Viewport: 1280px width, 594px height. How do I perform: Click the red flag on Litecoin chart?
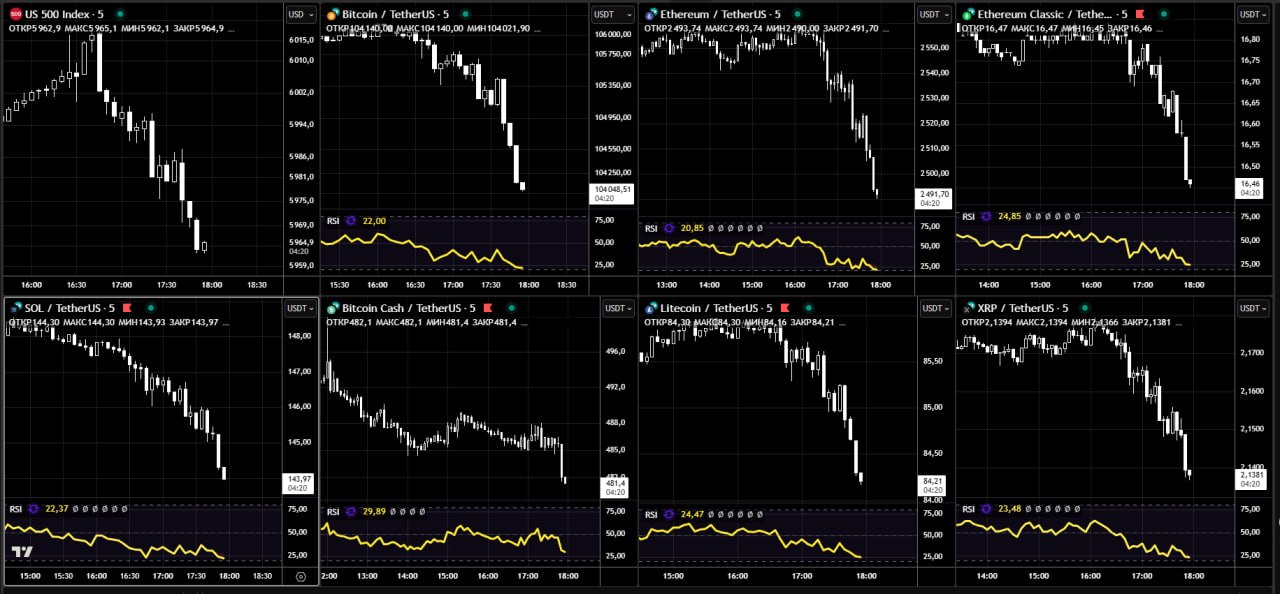(786, 308)
